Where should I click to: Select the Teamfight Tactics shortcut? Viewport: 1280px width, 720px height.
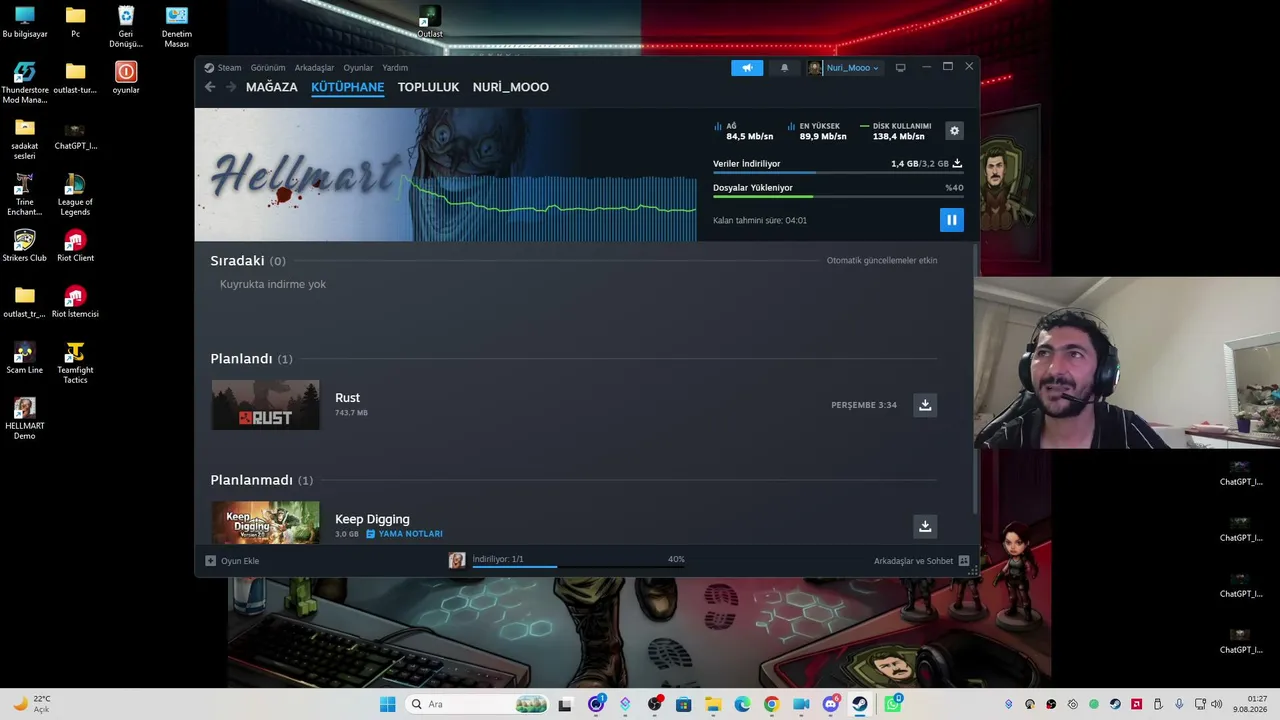coord(75,363)
